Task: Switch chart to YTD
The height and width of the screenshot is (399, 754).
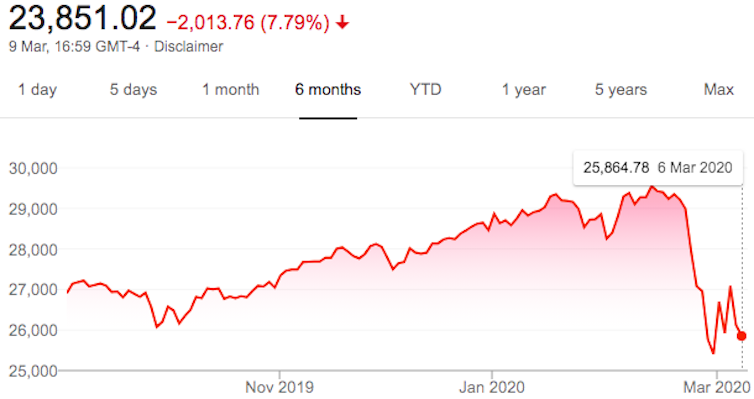Action: [x=426, y=89]
